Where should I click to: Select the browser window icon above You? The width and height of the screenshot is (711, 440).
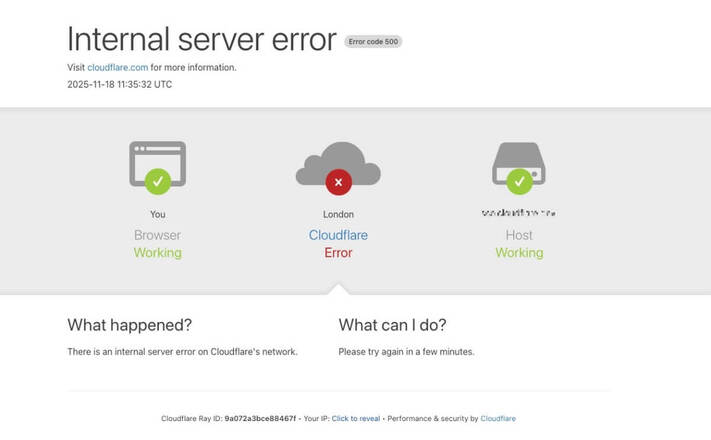click(157, 164)
